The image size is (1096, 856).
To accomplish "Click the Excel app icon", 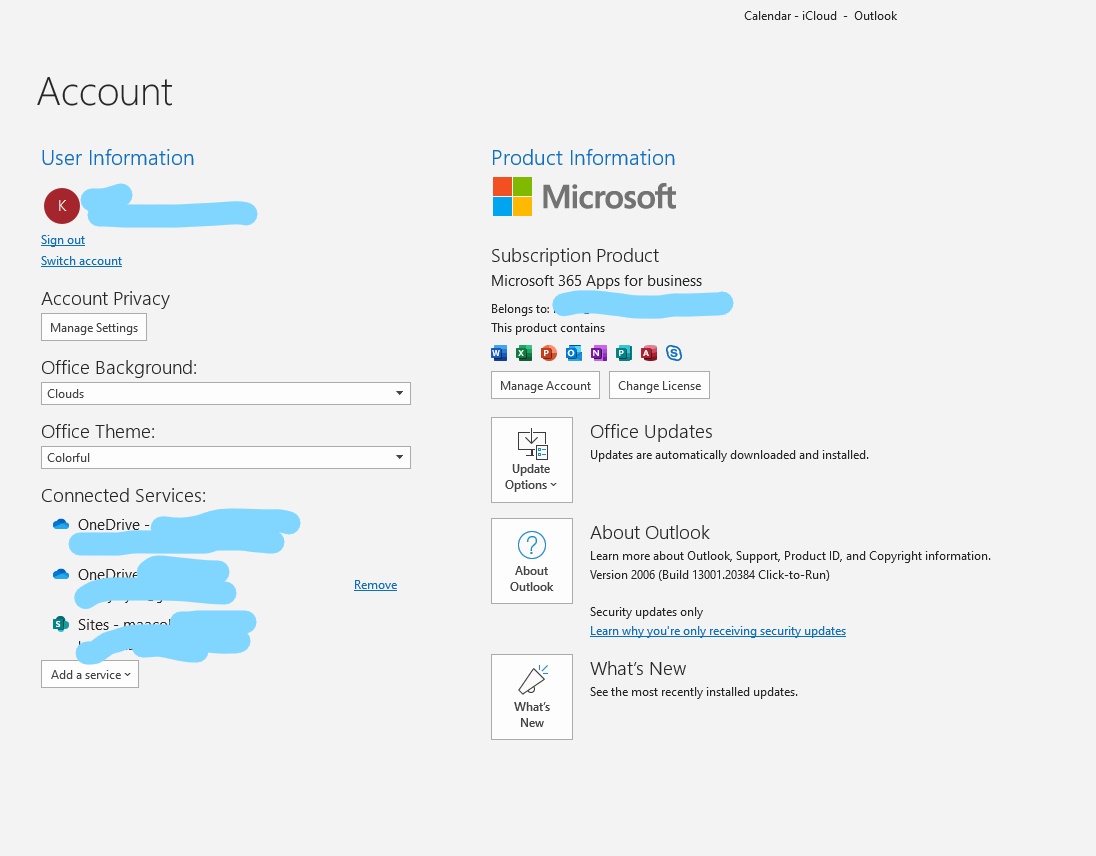I will pos(524,353).
